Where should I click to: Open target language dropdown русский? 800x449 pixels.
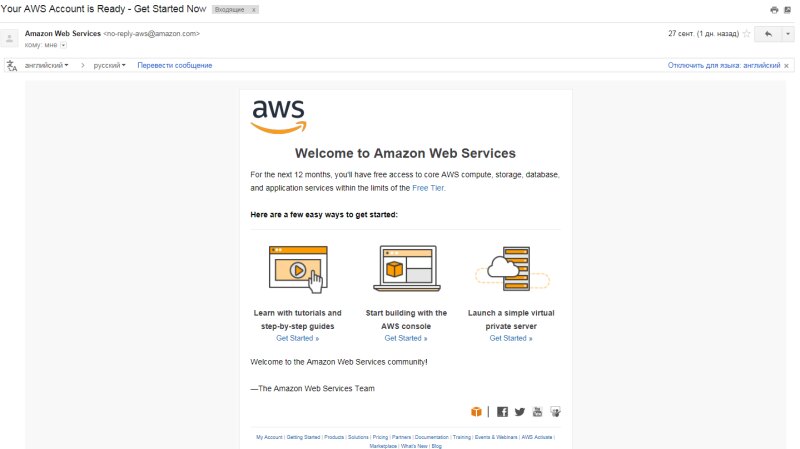(109, 65)
